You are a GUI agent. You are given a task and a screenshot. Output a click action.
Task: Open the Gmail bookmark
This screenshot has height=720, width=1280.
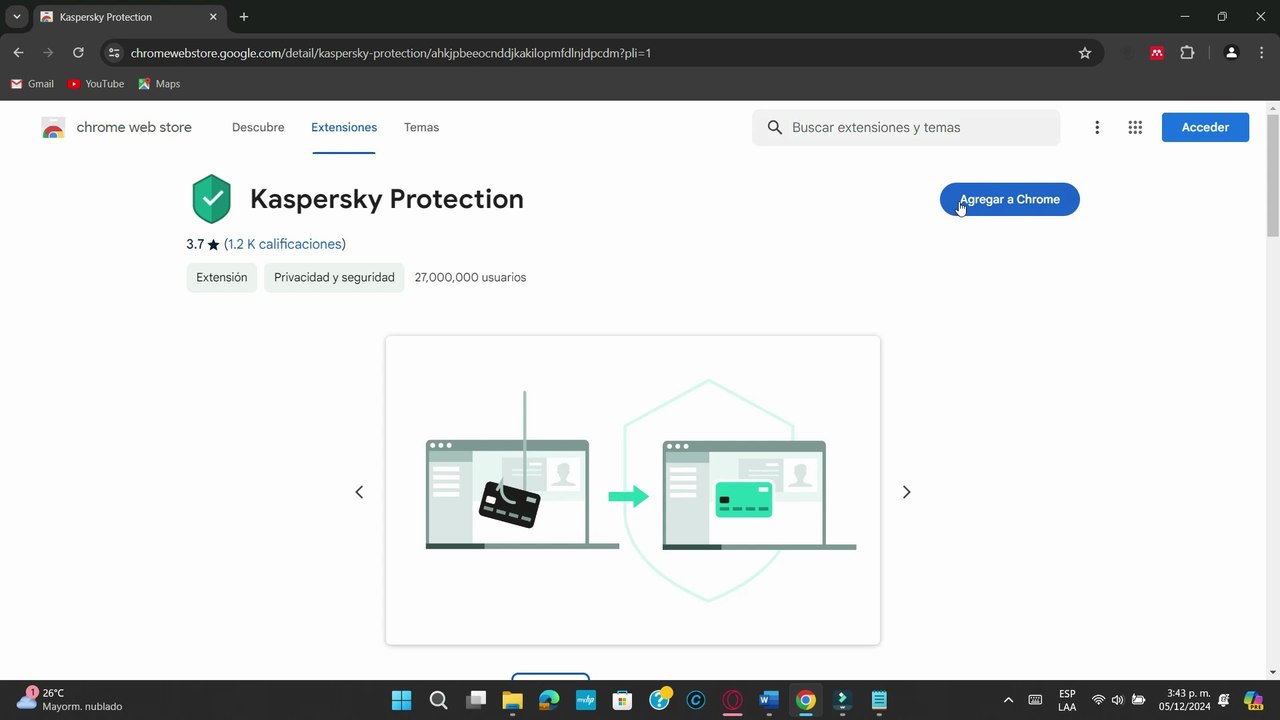coord(32,84)
